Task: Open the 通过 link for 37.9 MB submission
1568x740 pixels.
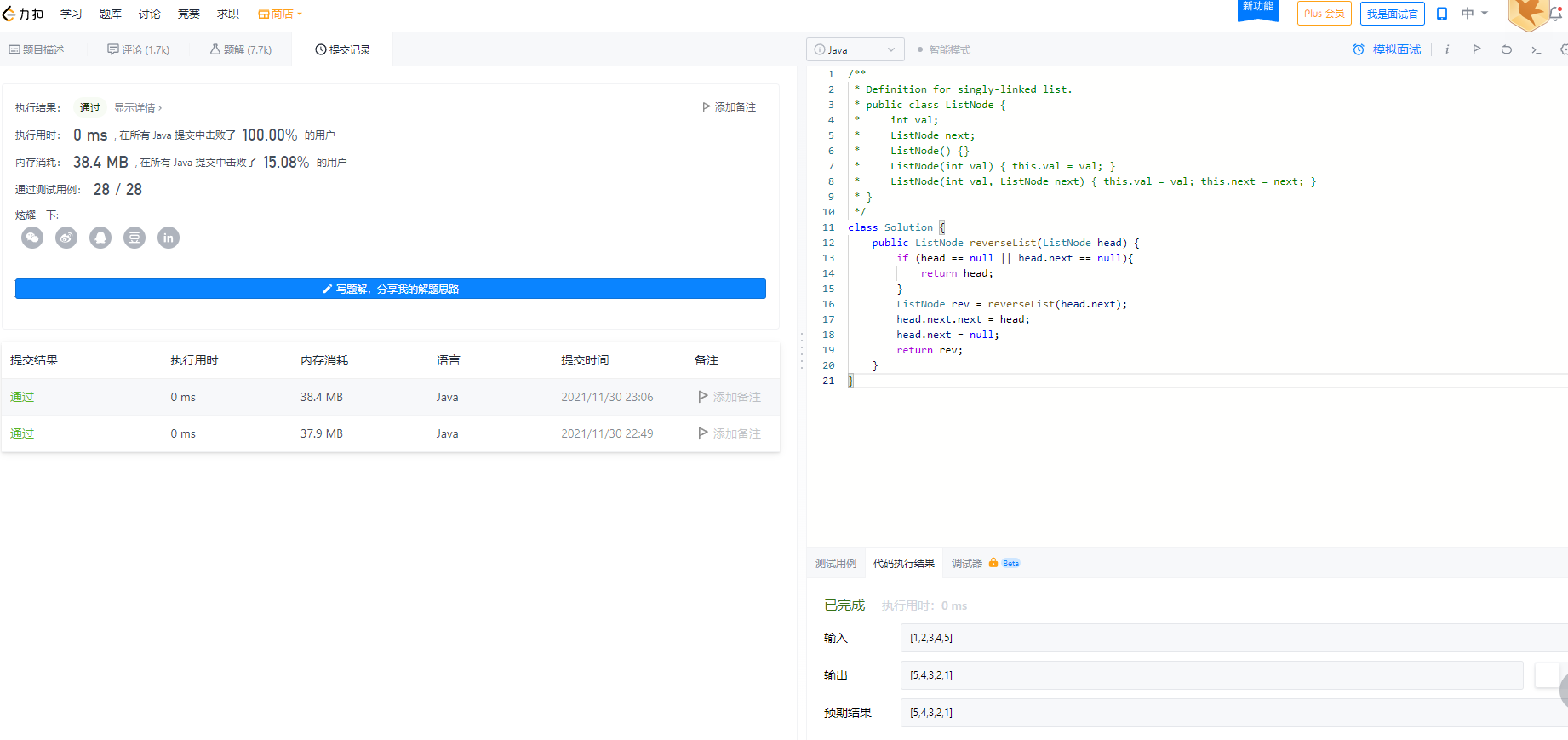Action: pyautogui.click(x=22, y=433)
